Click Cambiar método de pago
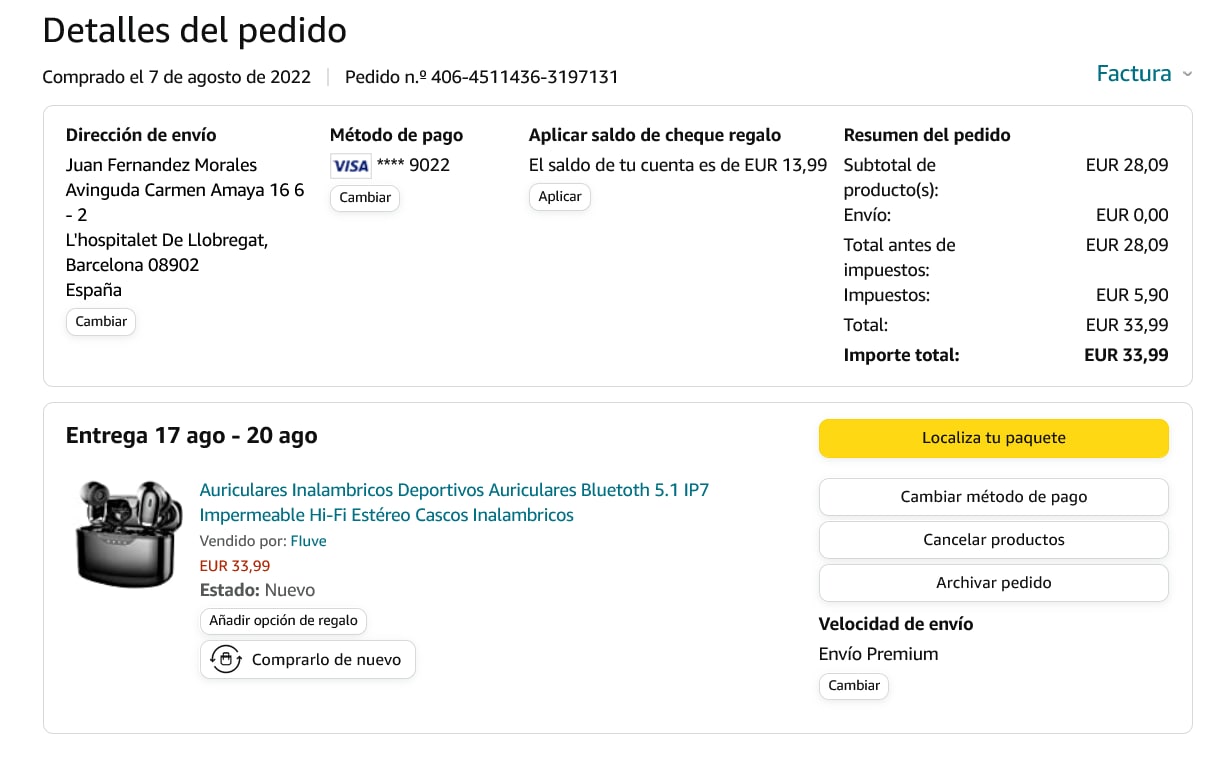1225x757 pixels. point(993,497)
